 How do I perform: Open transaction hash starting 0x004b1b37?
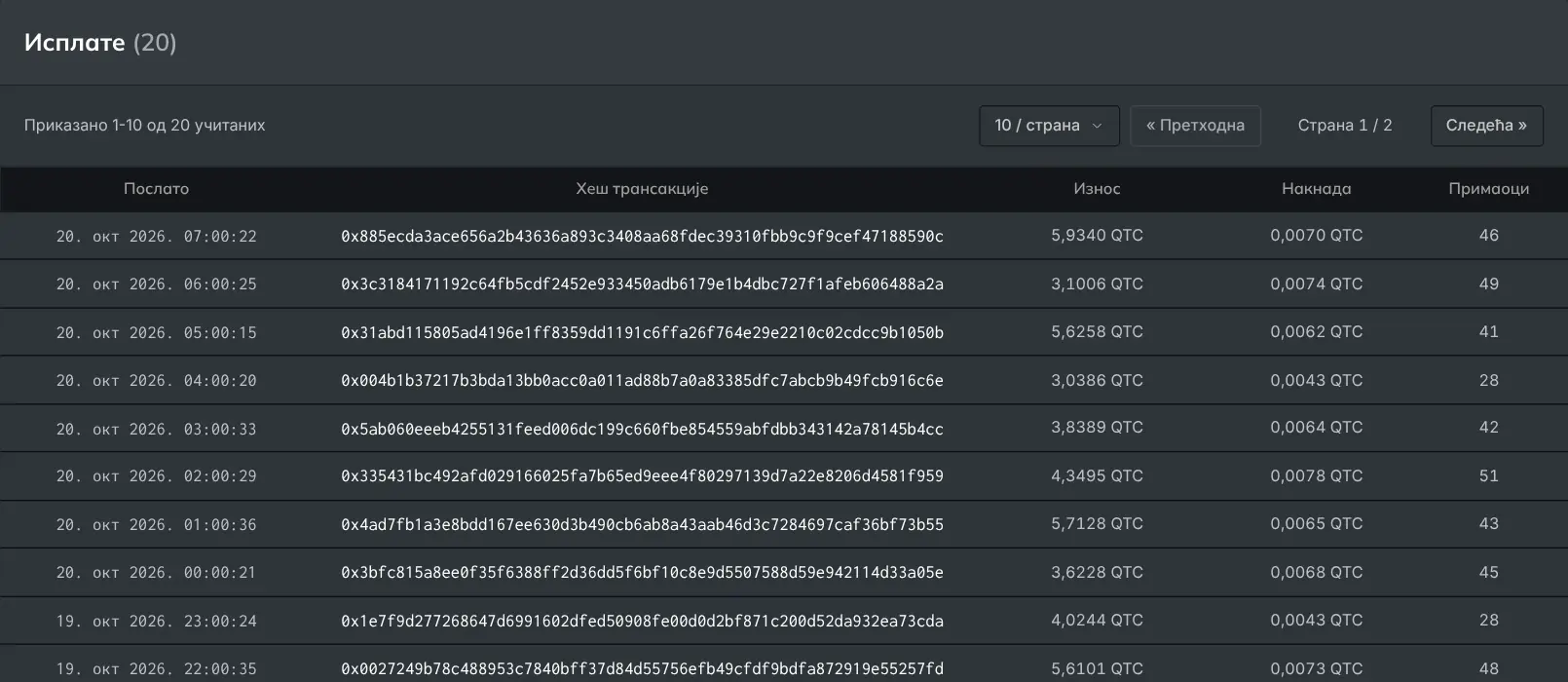tap(642, 380)
